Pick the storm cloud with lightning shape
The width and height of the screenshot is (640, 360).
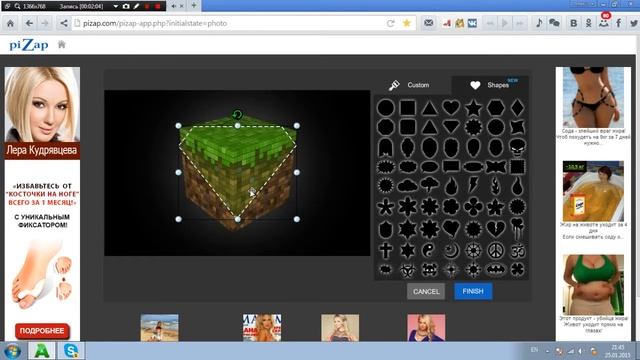click(429, 186)
